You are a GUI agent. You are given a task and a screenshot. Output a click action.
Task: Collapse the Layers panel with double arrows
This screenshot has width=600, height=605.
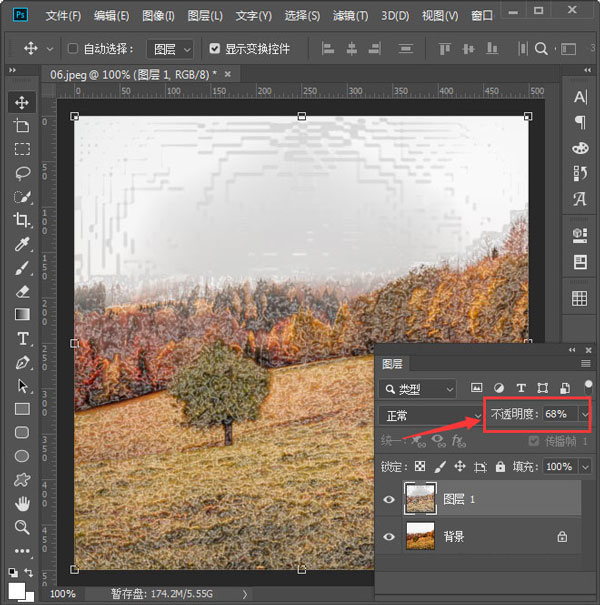point(572,350)
